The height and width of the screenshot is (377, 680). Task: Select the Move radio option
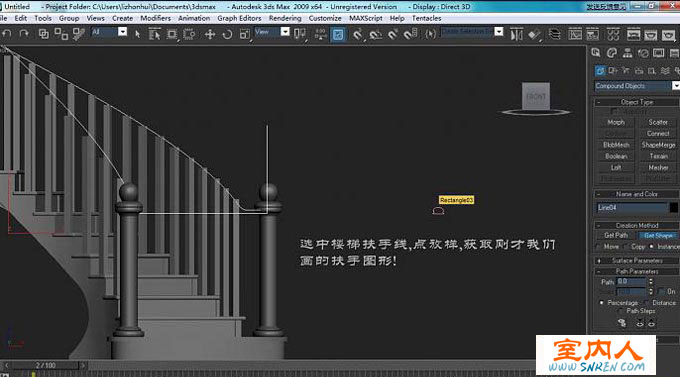(x=599, y=246)
